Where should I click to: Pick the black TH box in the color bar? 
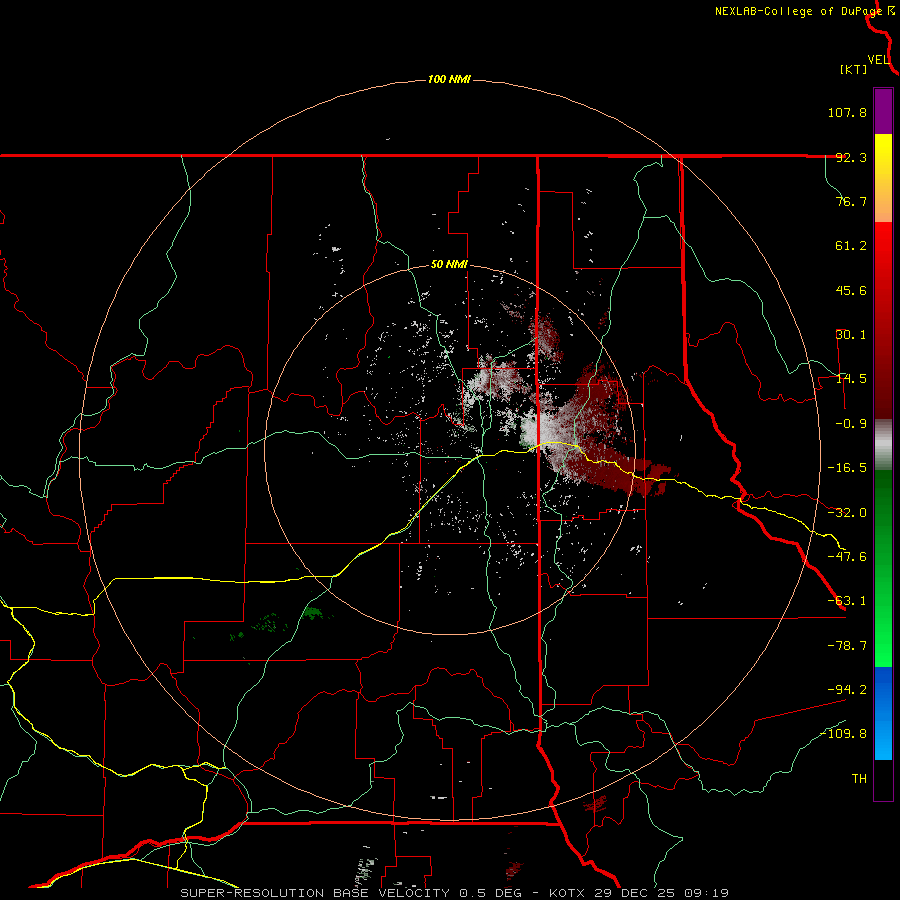tap(883, 779)
